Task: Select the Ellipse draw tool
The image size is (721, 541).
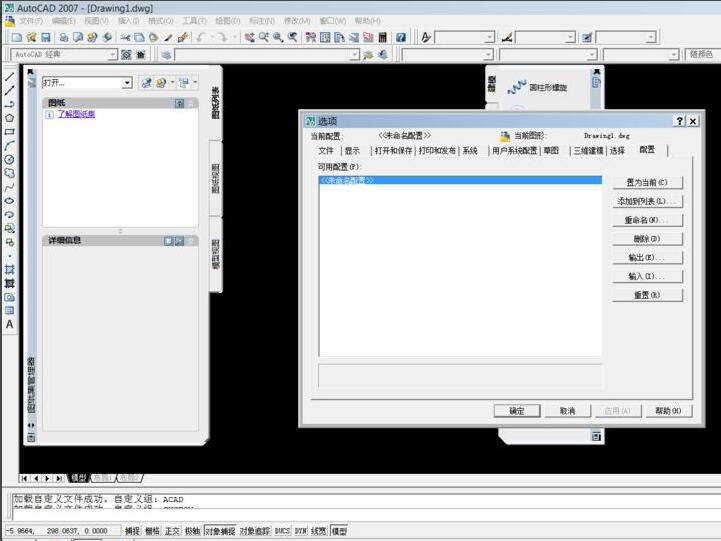Action: pos(9,201)
